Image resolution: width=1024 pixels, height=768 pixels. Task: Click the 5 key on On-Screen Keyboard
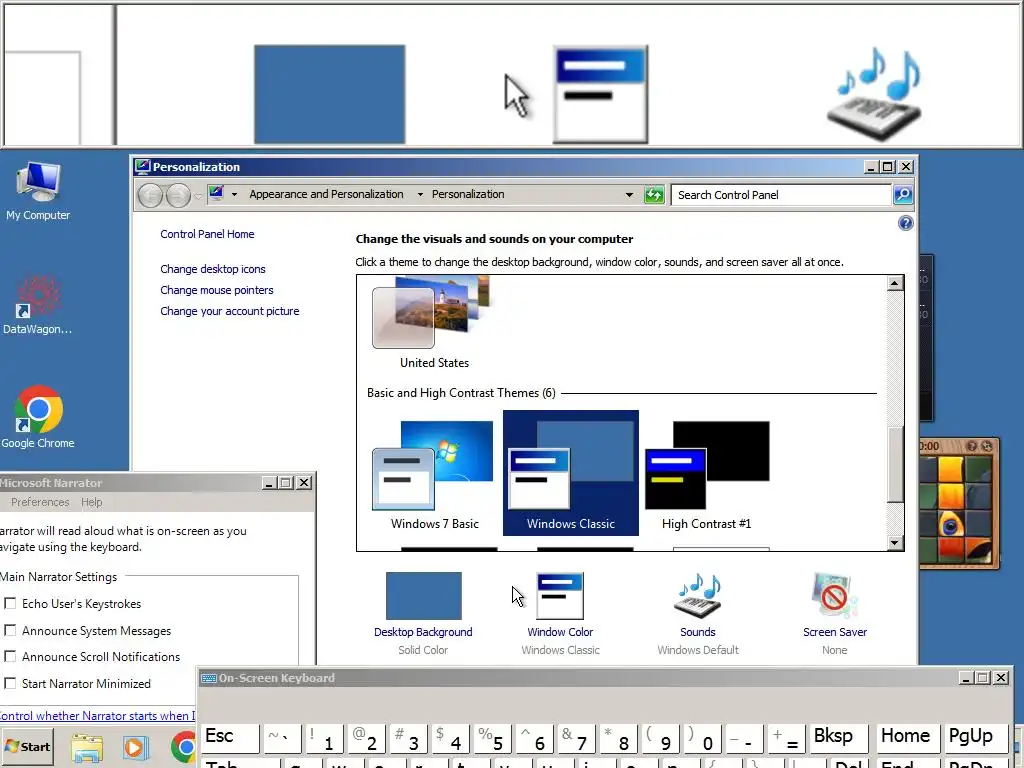click(x=491, y=738)
